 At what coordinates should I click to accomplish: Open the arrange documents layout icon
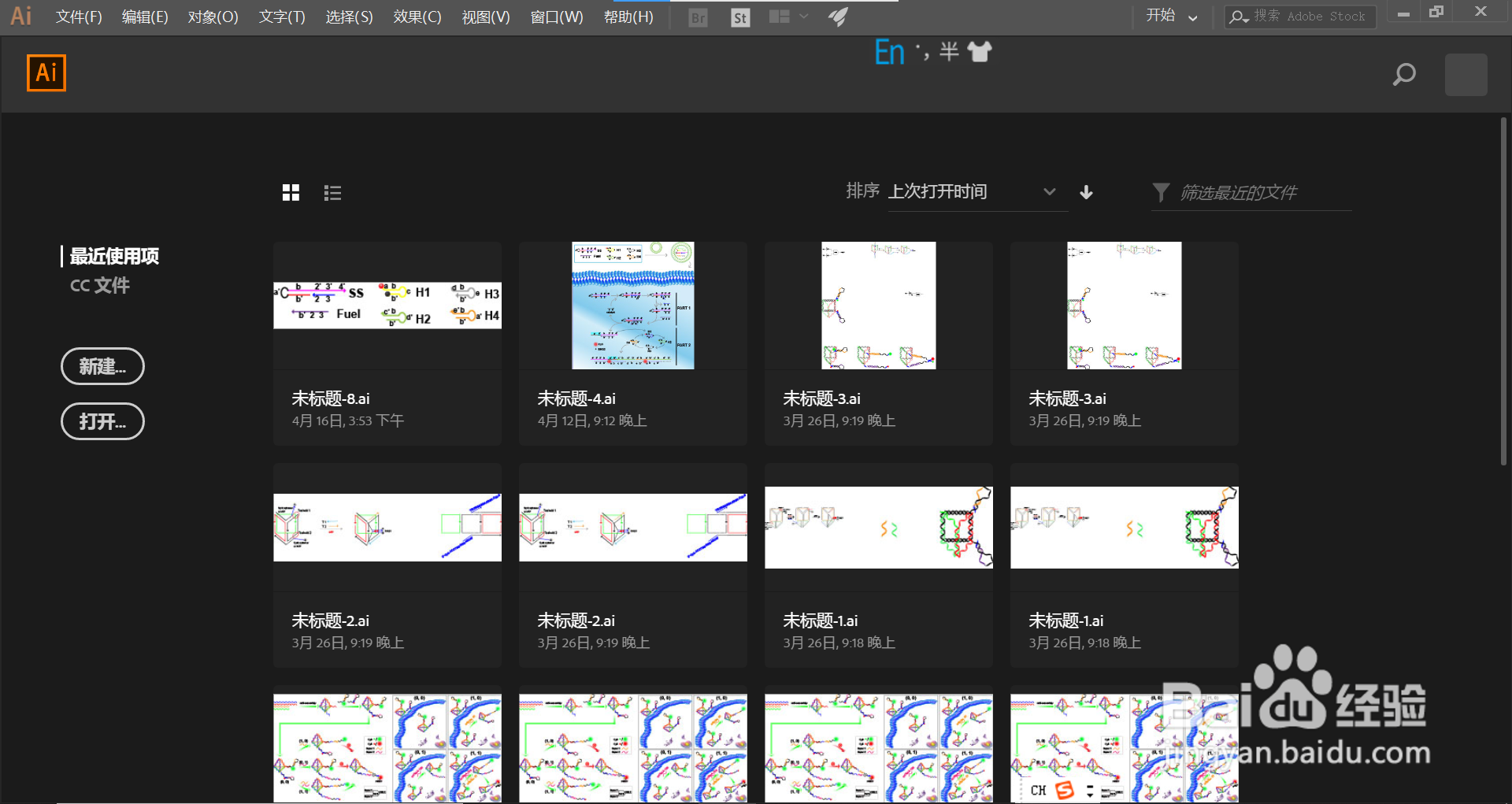click(x=779, y=17)
